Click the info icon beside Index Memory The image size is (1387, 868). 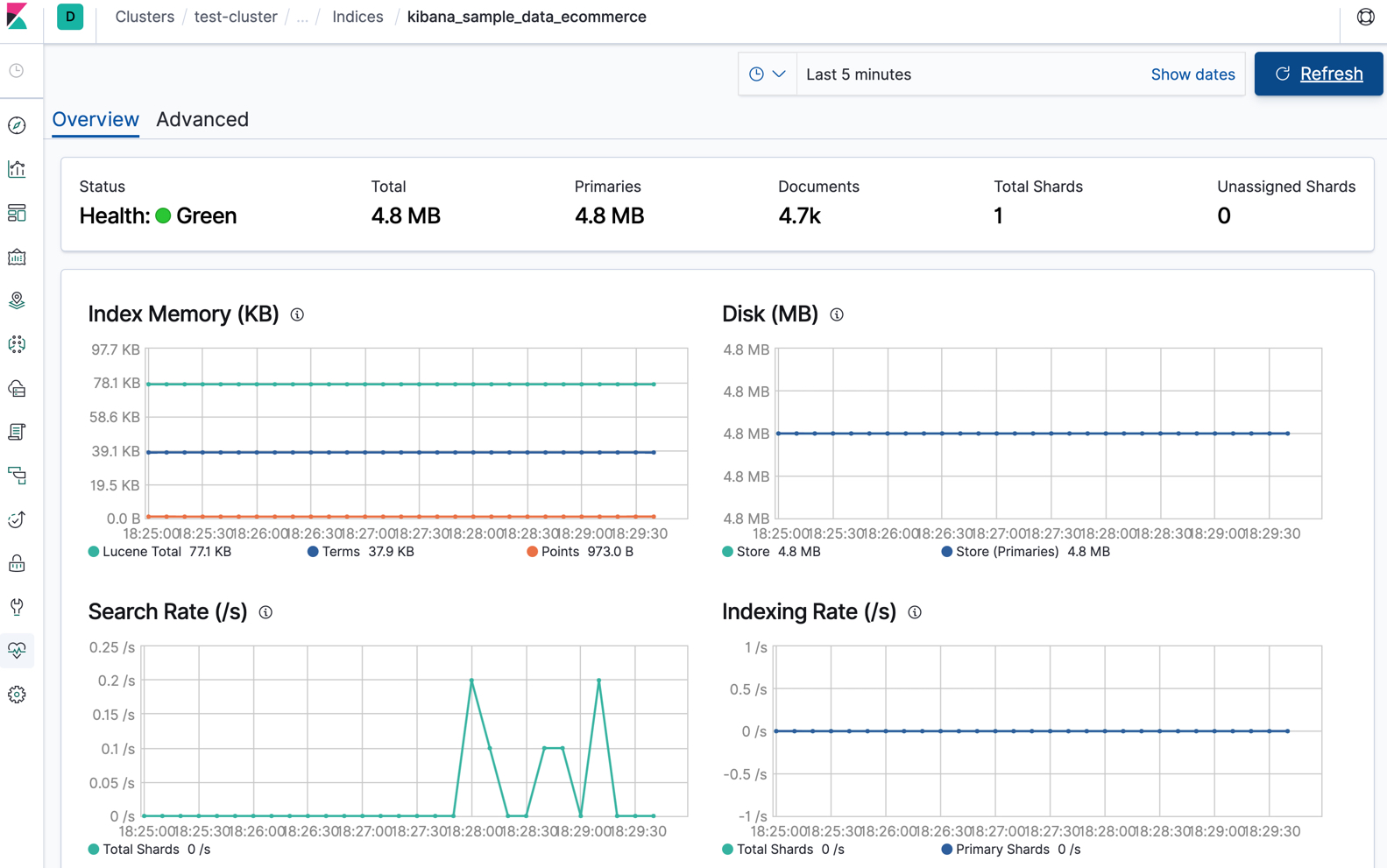pyautogui.click(x=297, y=314)
